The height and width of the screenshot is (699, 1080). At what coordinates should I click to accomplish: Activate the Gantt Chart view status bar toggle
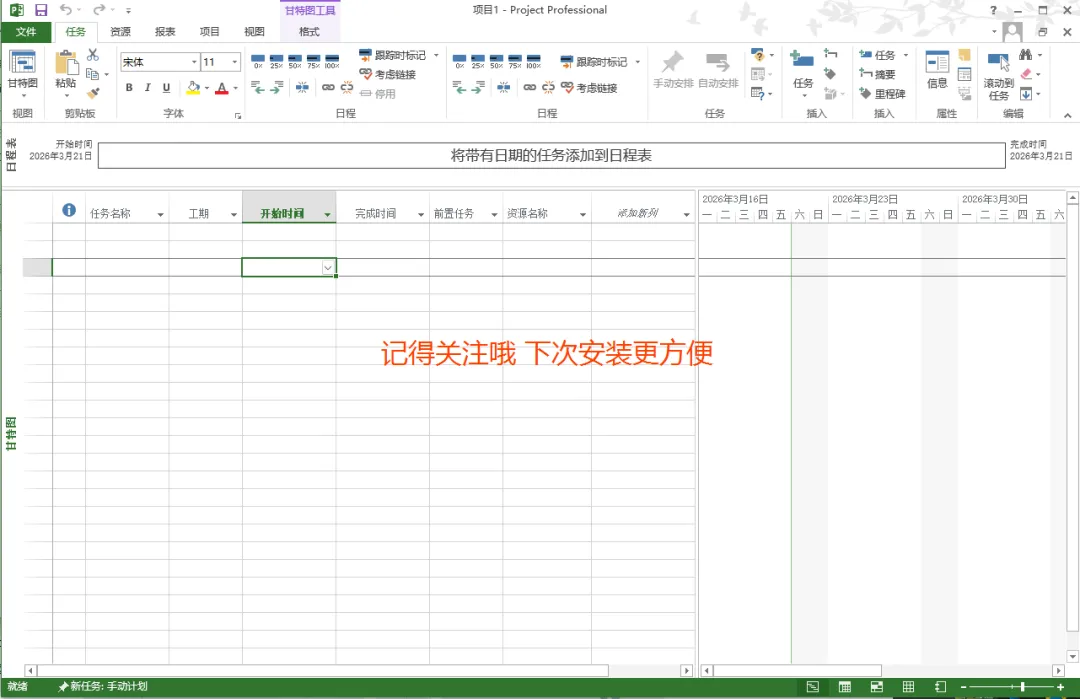point(813,687)
